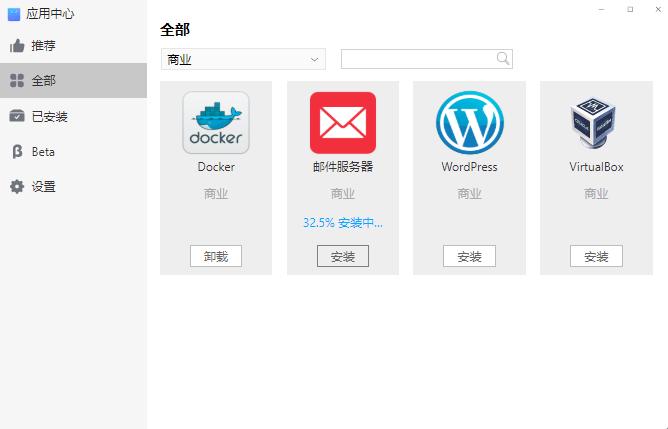Click the grid icon beside 全部
Screen dimensions: 668x429
pyautogui.click(x=17, y=81)
